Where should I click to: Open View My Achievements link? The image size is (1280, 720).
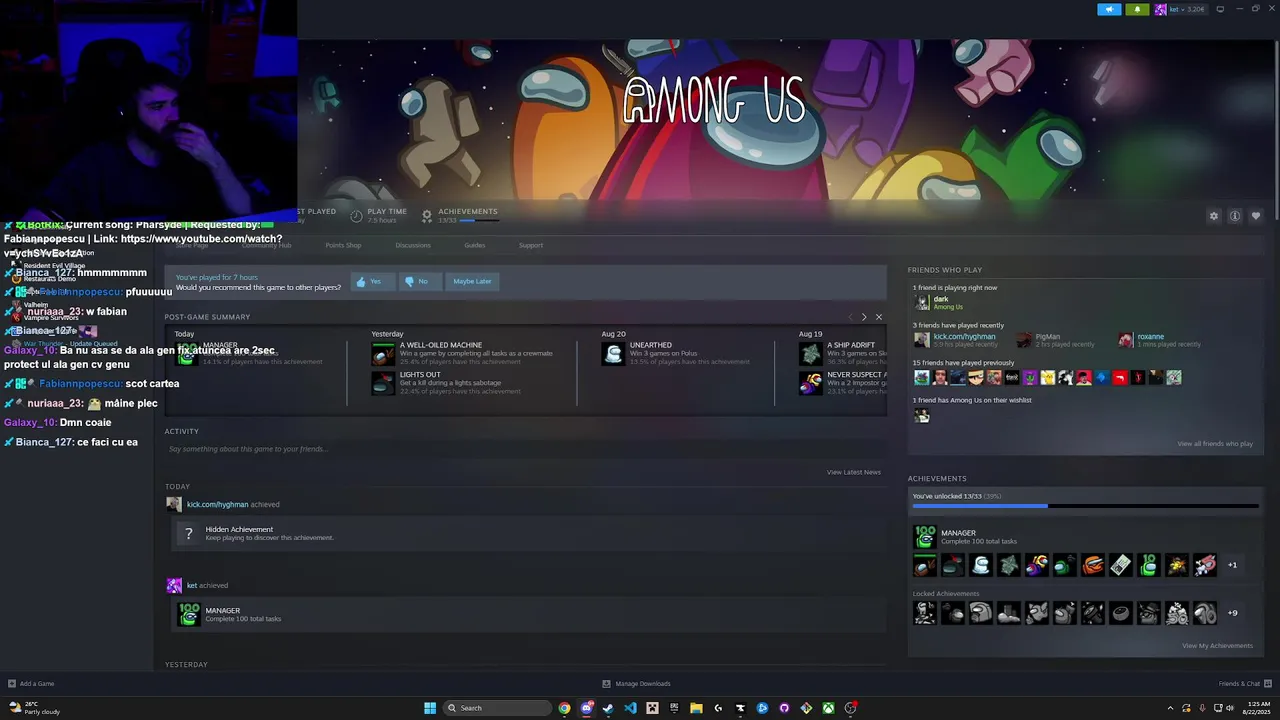1217,646
